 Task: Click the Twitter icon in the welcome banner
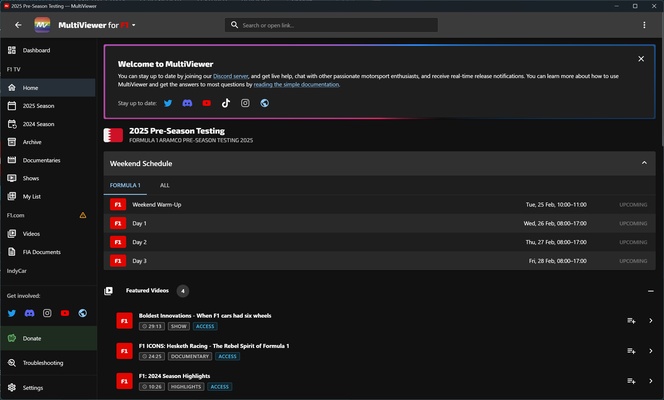pos(168,103)
